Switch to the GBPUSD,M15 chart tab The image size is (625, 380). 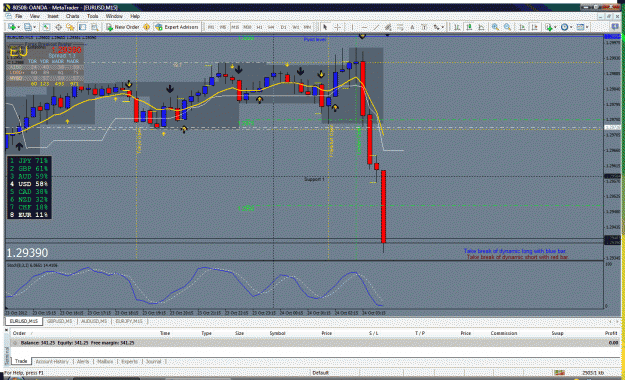(60, 321)
